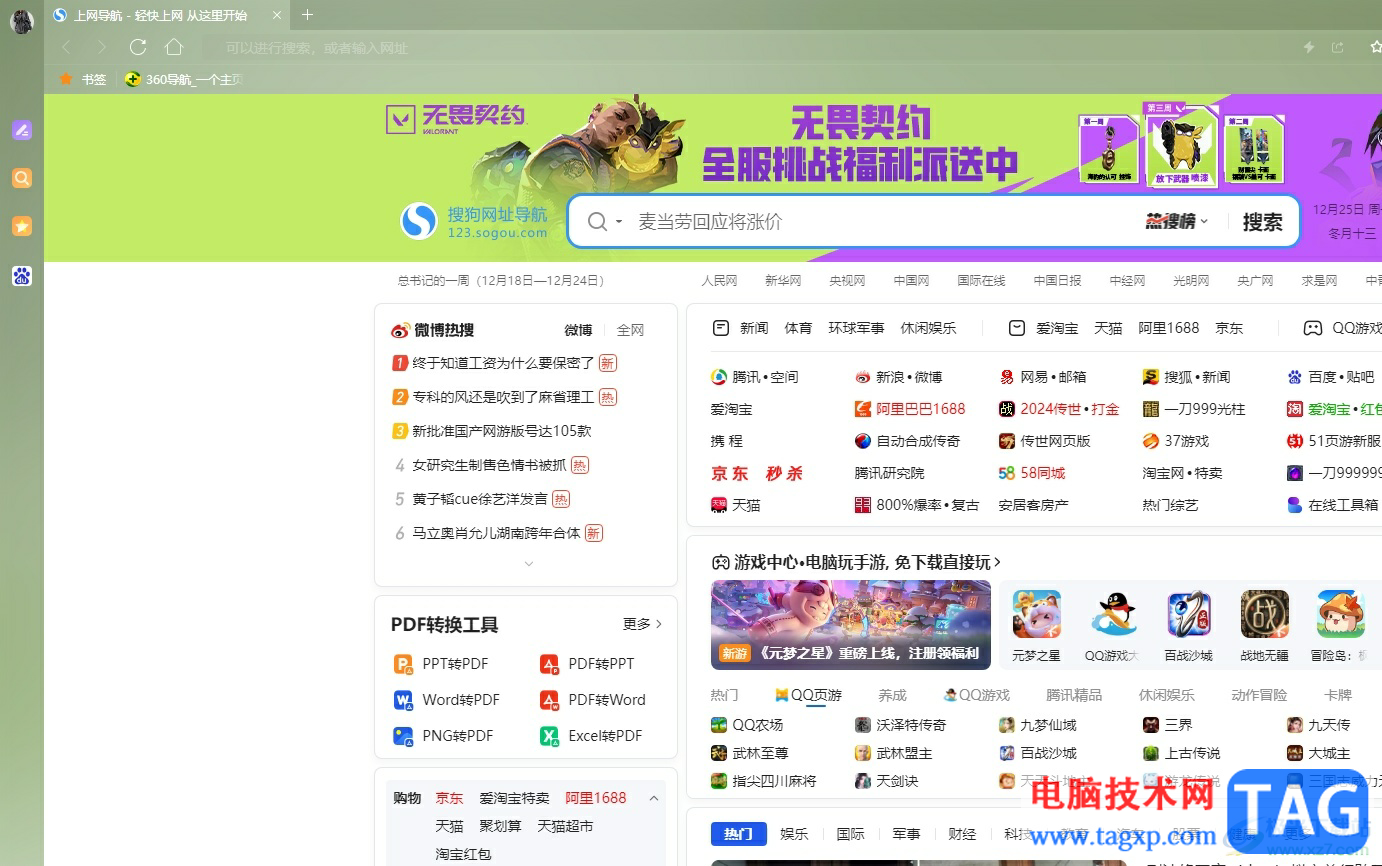The width and height of the screenshot is (1382, 866).
Task: Bookmark this page with the star icon
Action: click(x=1375, y=47)
